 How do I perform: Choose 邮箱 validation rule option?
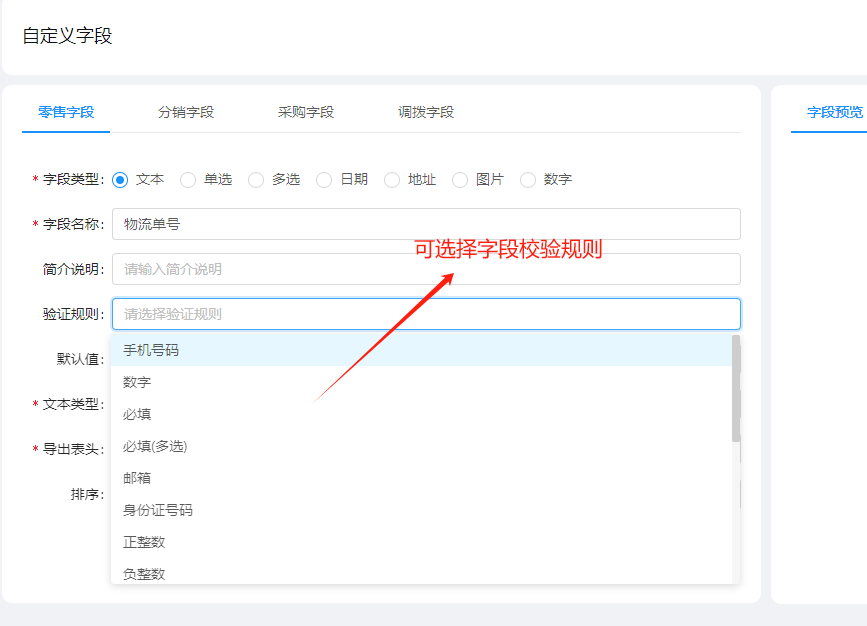421,478
